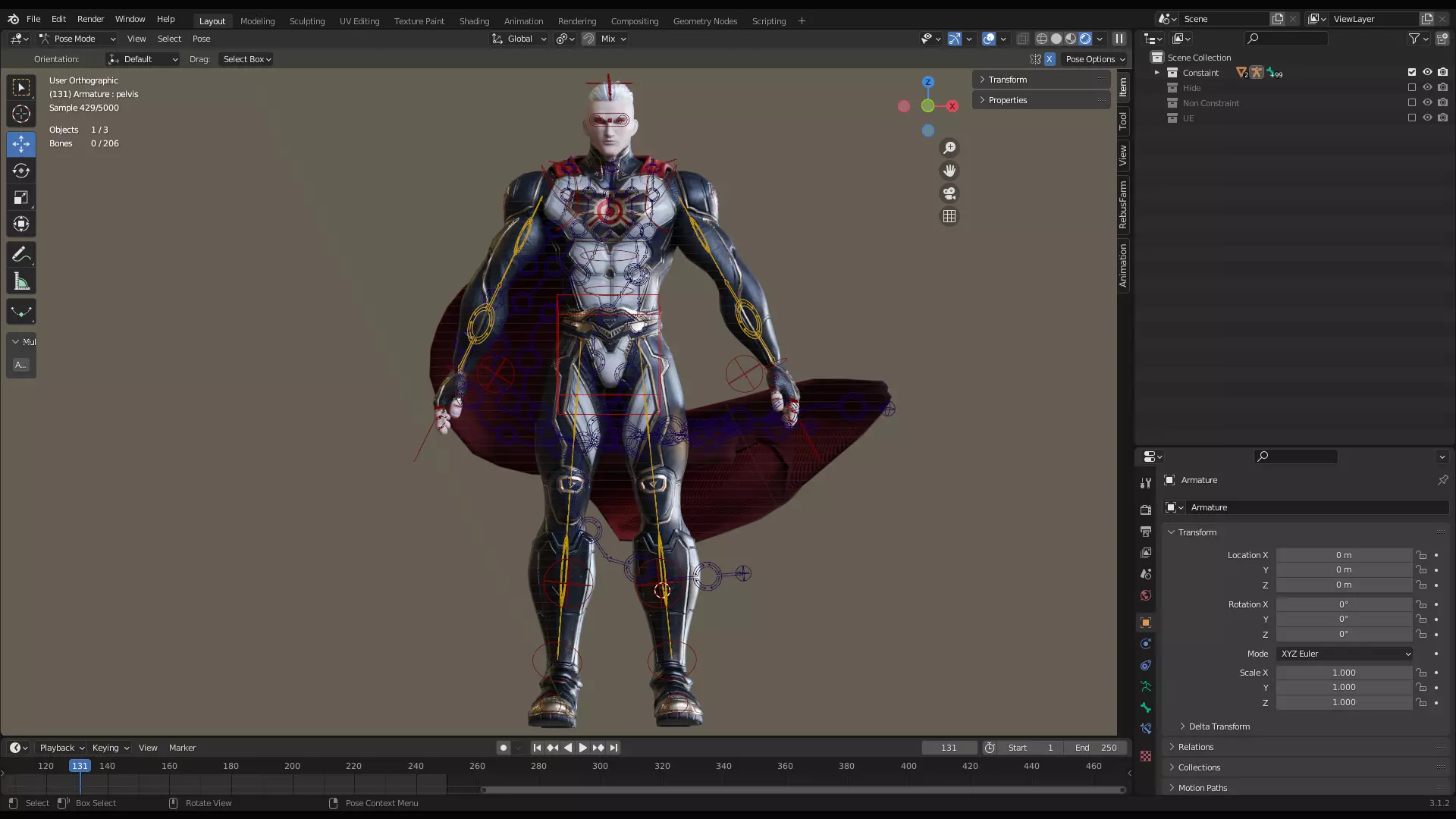Disable Non Constraint collection in renders
This screenshot has width=1456, height=819.
click(1442, 102)
